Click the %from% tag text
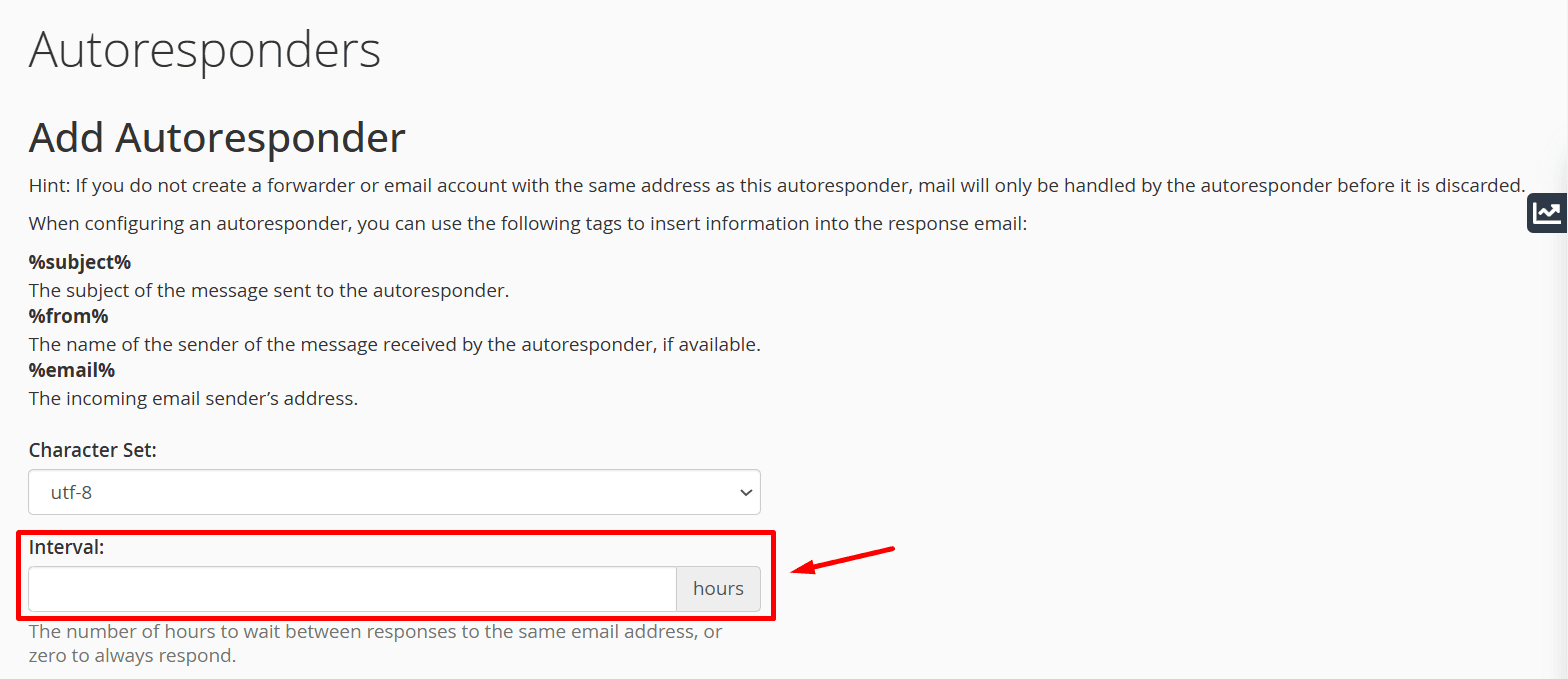1568x679 pixels. [x=68, y=316]
